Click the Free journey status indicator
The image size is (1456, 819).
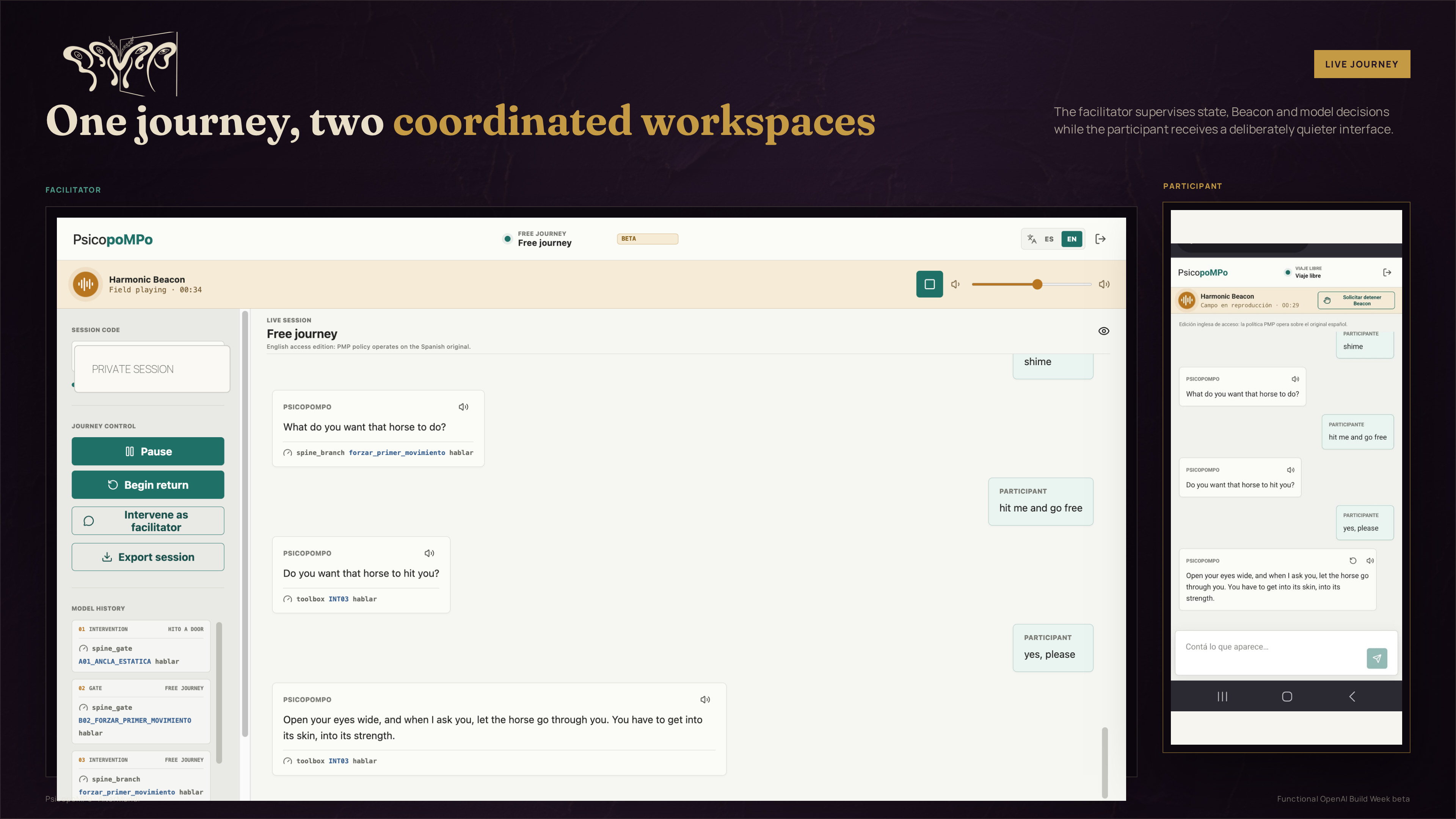537,238
